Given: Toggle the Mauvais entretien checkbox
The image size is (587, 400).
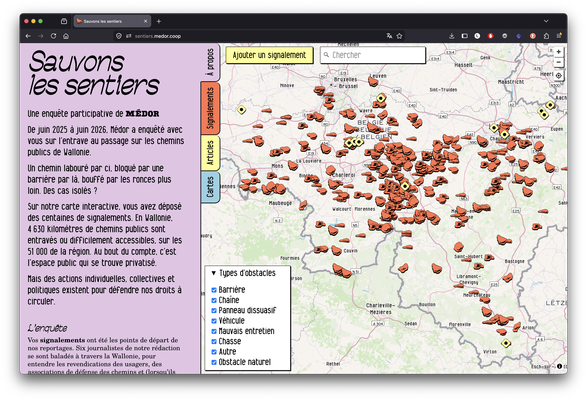Looking at the screenshot, I should [214, 331].
